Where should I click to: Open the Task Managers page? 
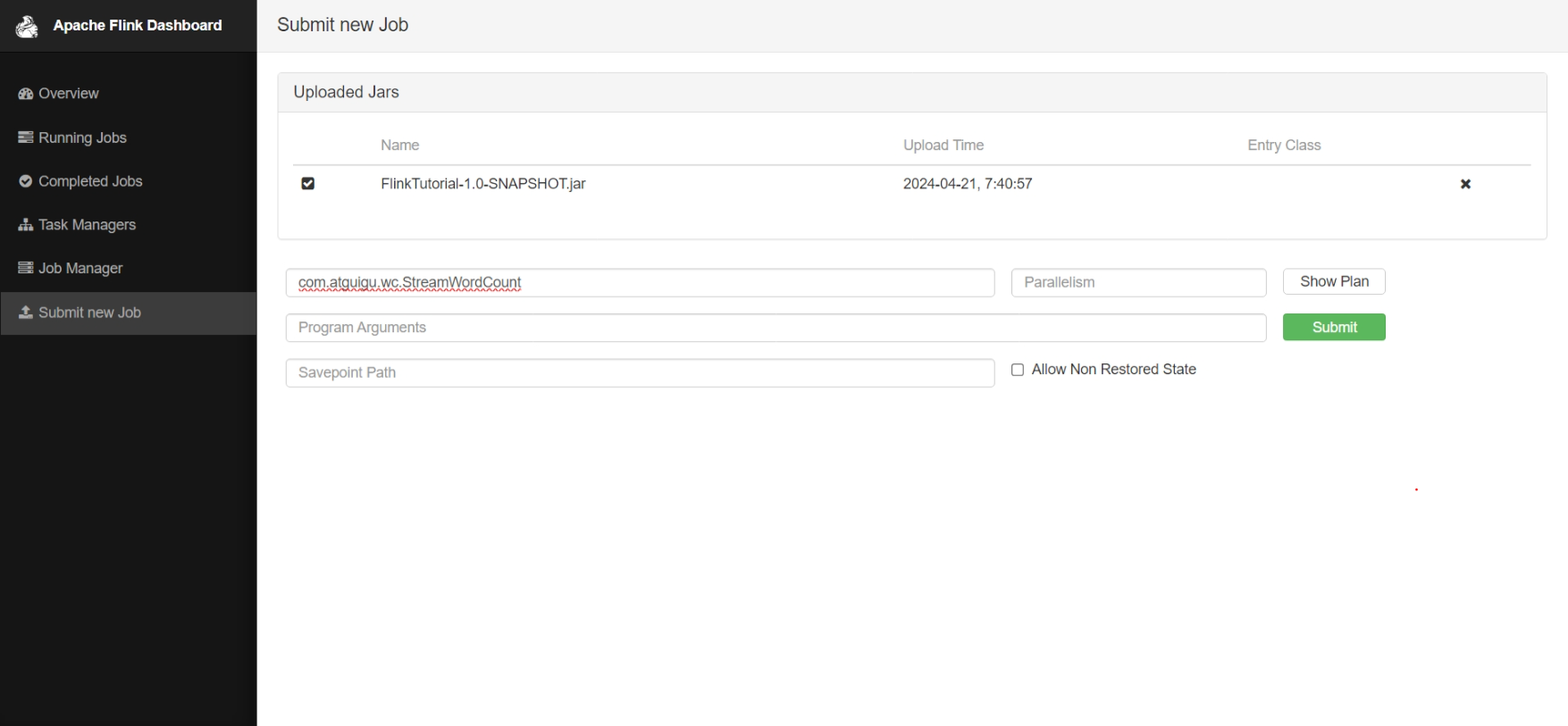coord(87,225)
